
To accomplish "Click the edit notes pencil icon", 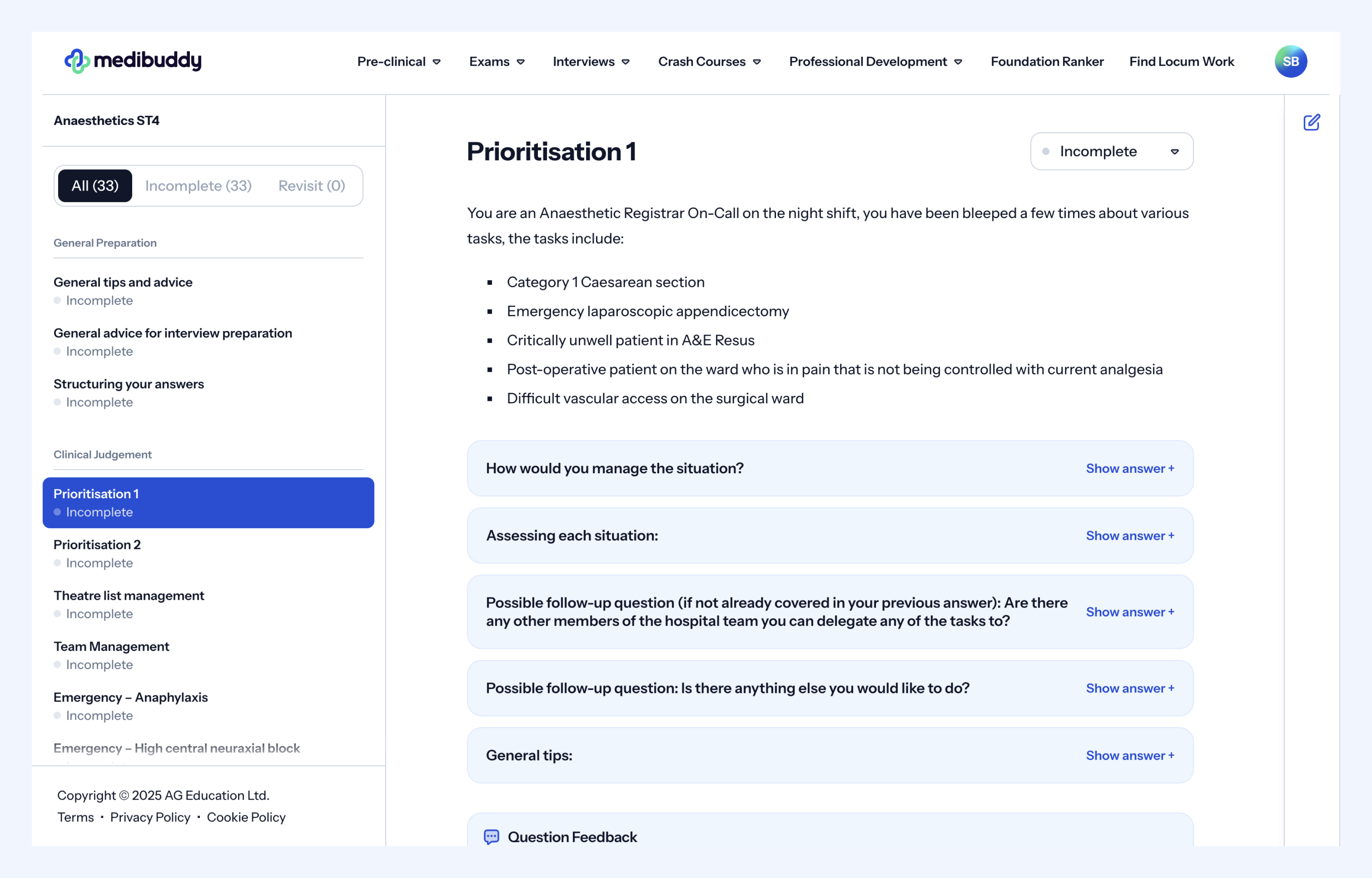I will coord(1311,122).
